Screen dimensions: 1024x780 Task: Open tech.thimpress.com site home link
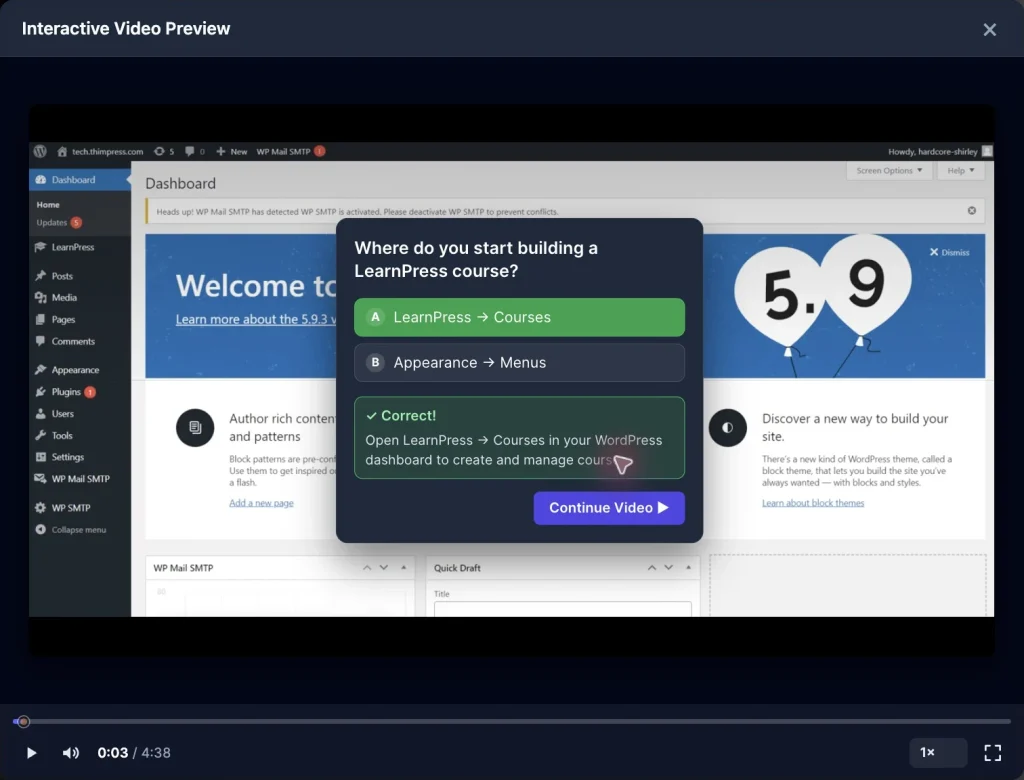coord(100,152)
